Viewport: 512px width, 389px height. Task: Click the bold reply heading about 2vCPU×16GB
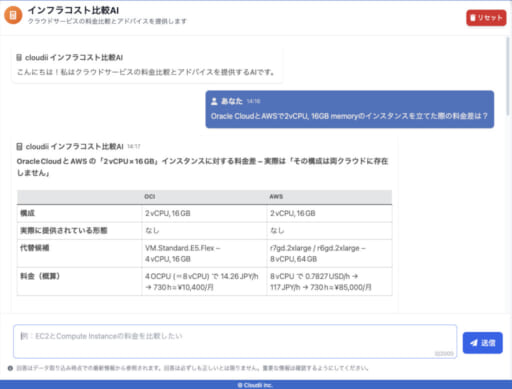pos(202,167)
